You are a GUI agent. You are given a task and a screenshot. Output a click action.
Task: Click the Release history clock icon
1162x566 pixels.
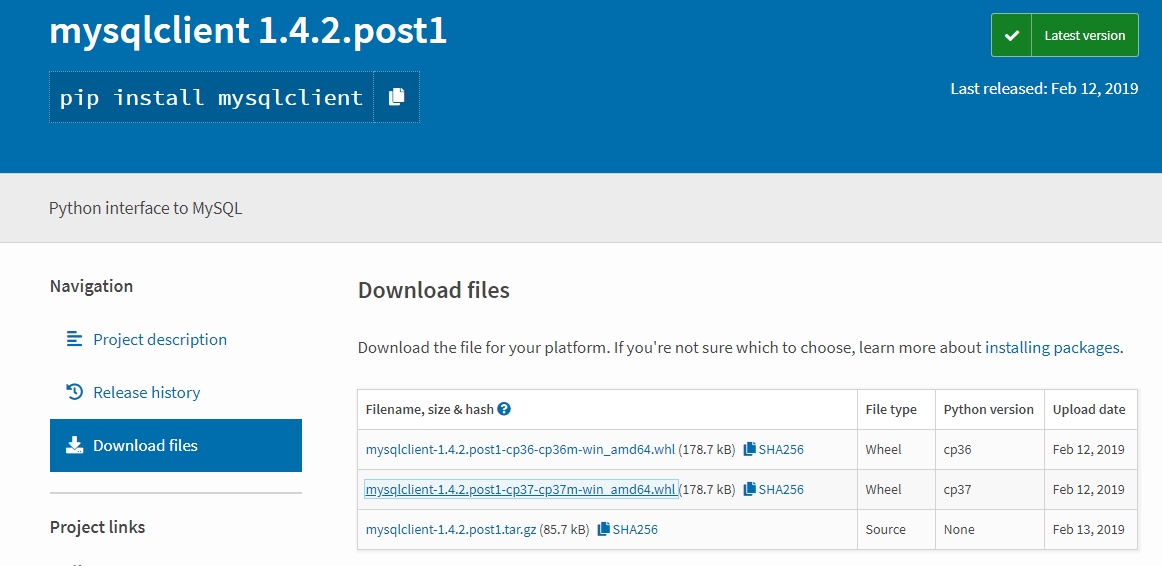coord(75,392)
